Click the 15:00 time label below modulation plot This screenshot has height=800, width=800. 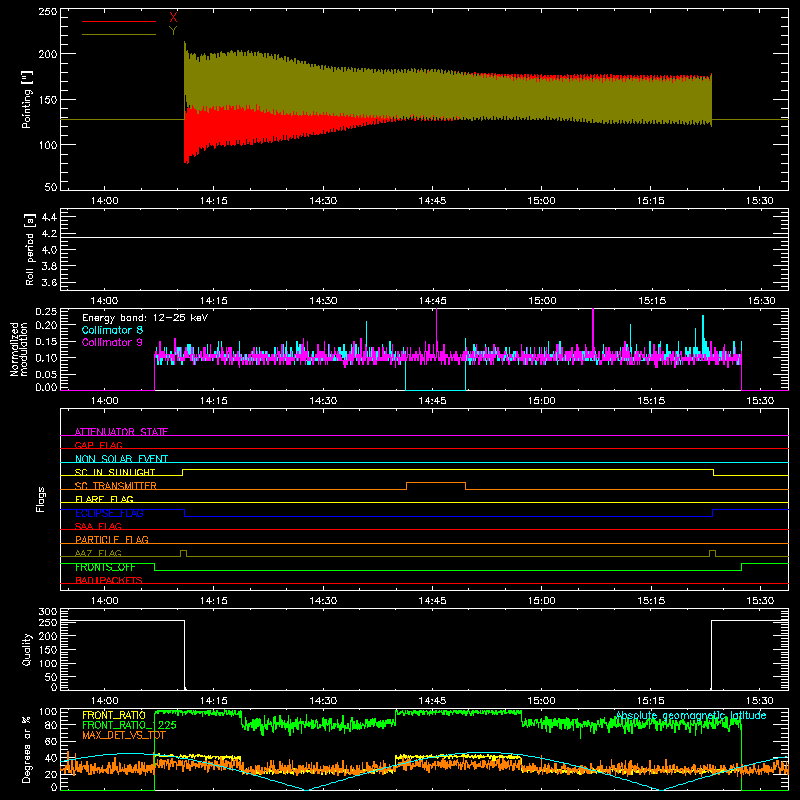pyautogui.click(x=541, y=401)
